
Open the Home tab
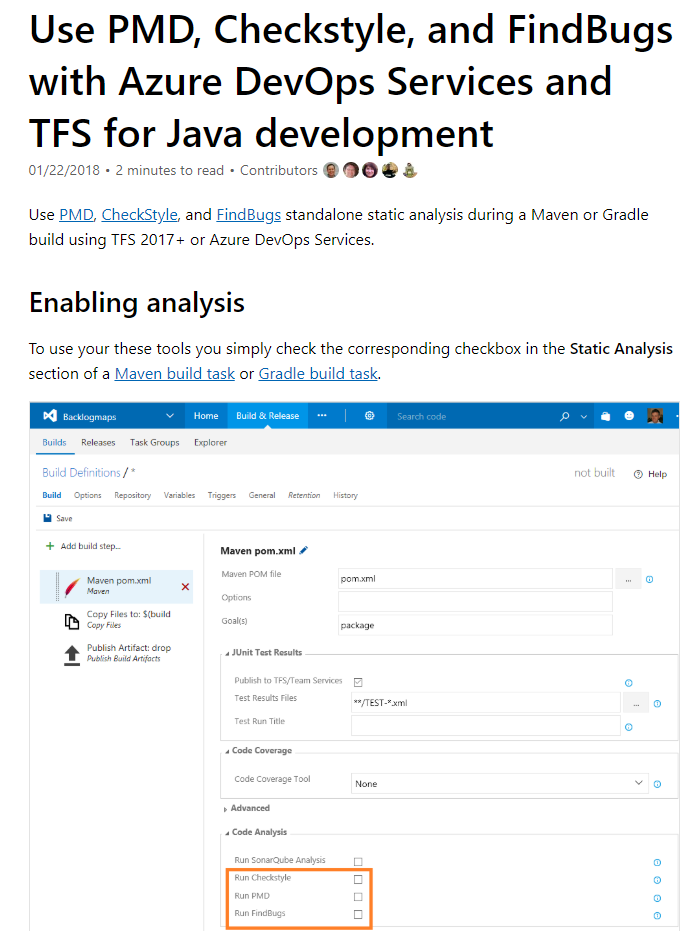206,416
